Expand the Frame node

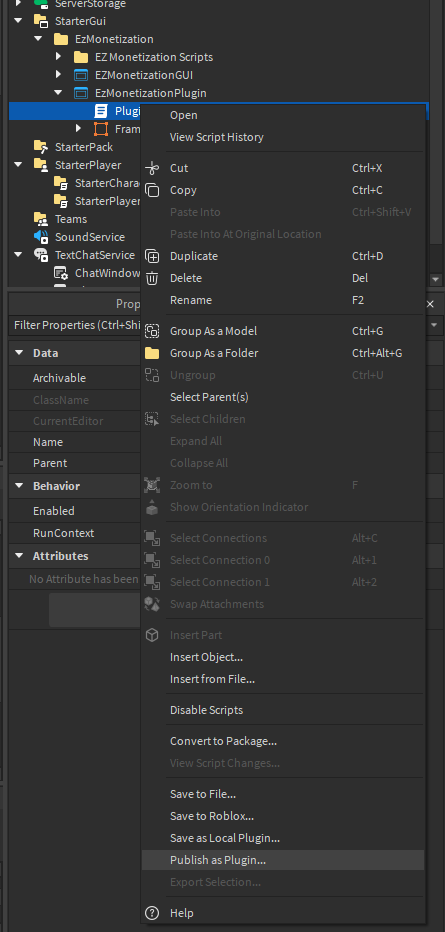click(78, 129)
